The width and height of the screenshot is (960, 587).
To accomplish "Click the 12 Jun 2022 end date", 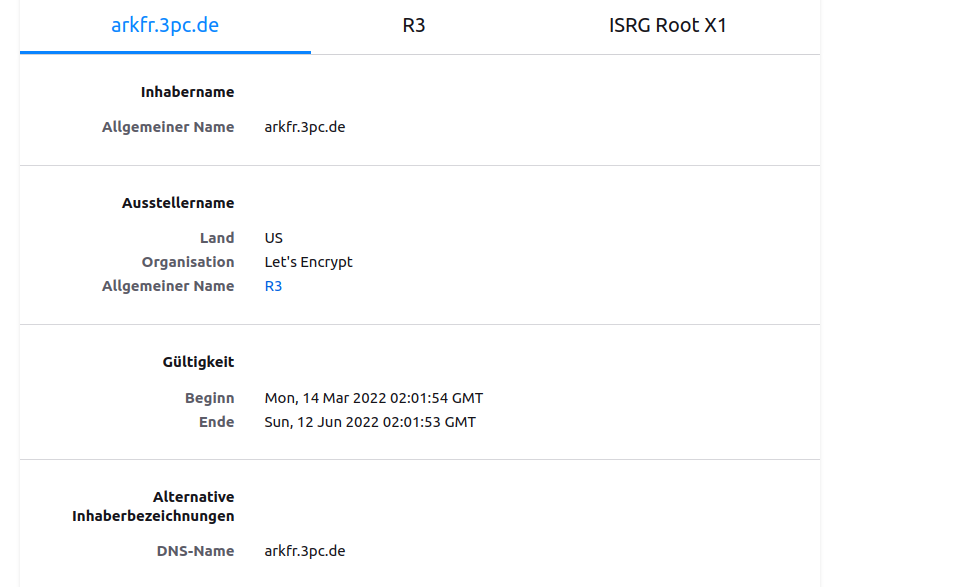I will 370,422.
